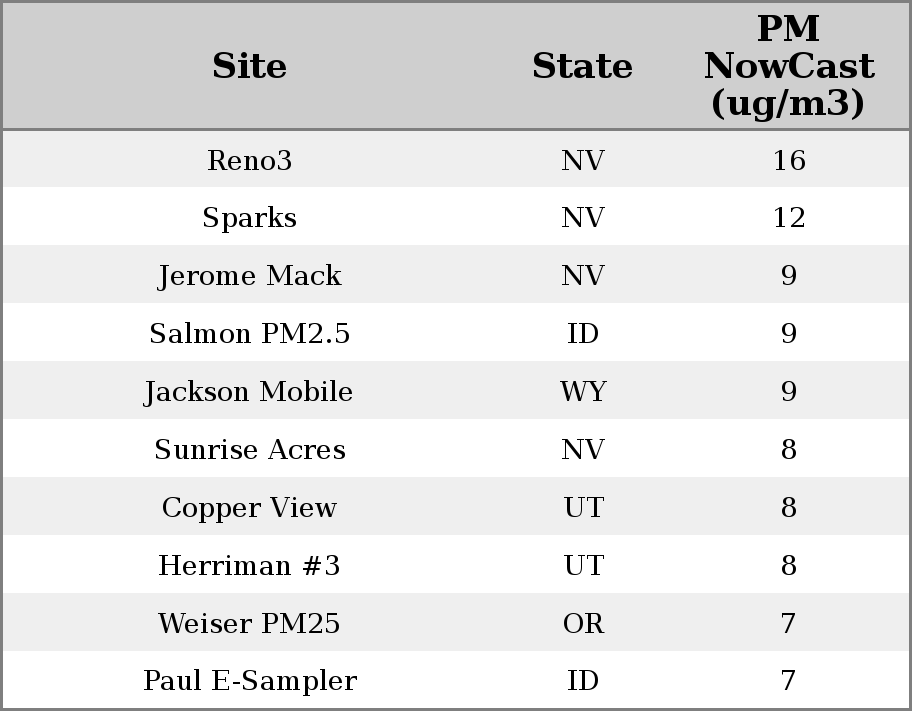Click the State column header
The width and height of the screenshot is (912, 711).
point(582,67)
